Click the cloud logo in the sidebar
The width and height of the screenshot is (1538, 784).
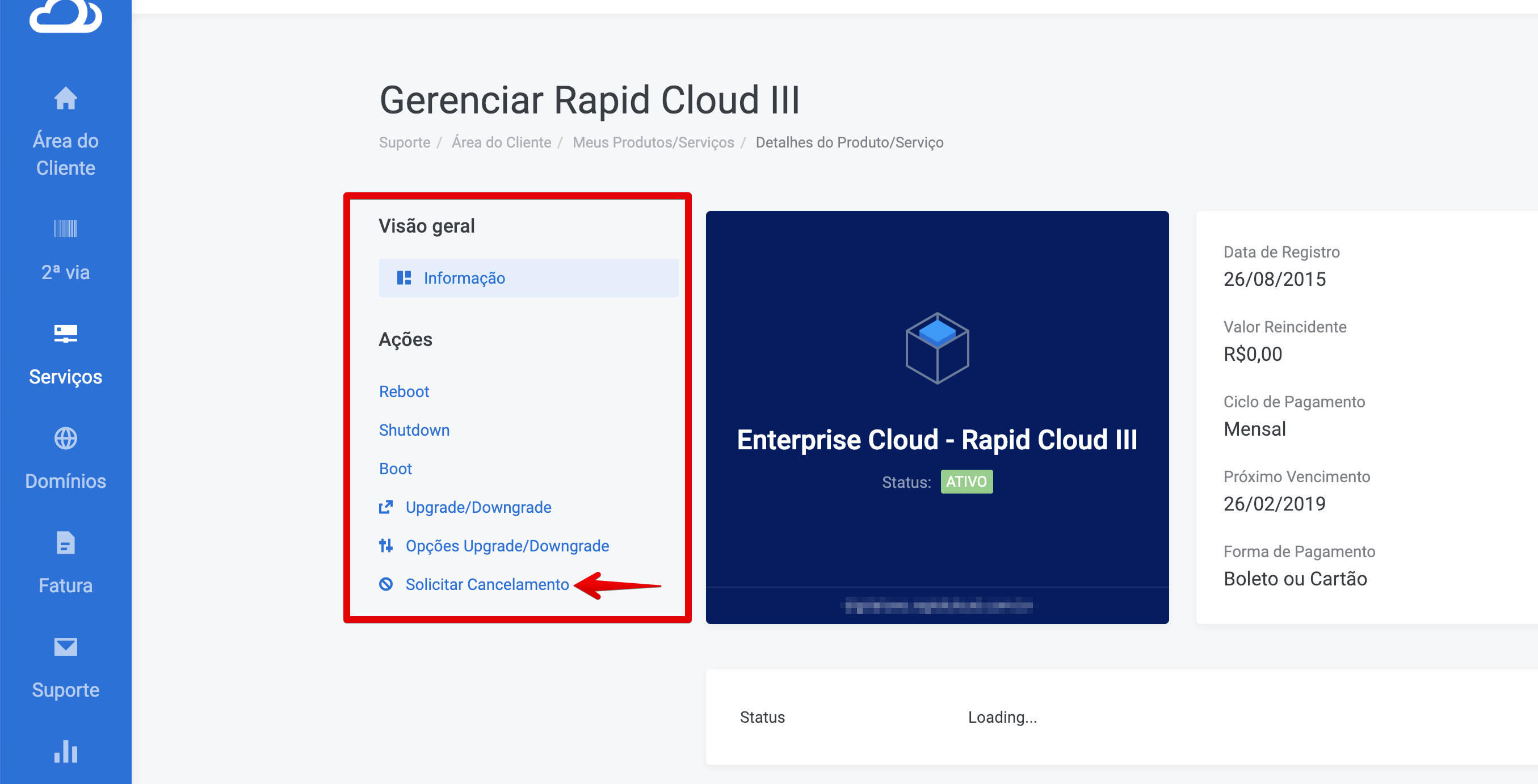click(65, 15)
